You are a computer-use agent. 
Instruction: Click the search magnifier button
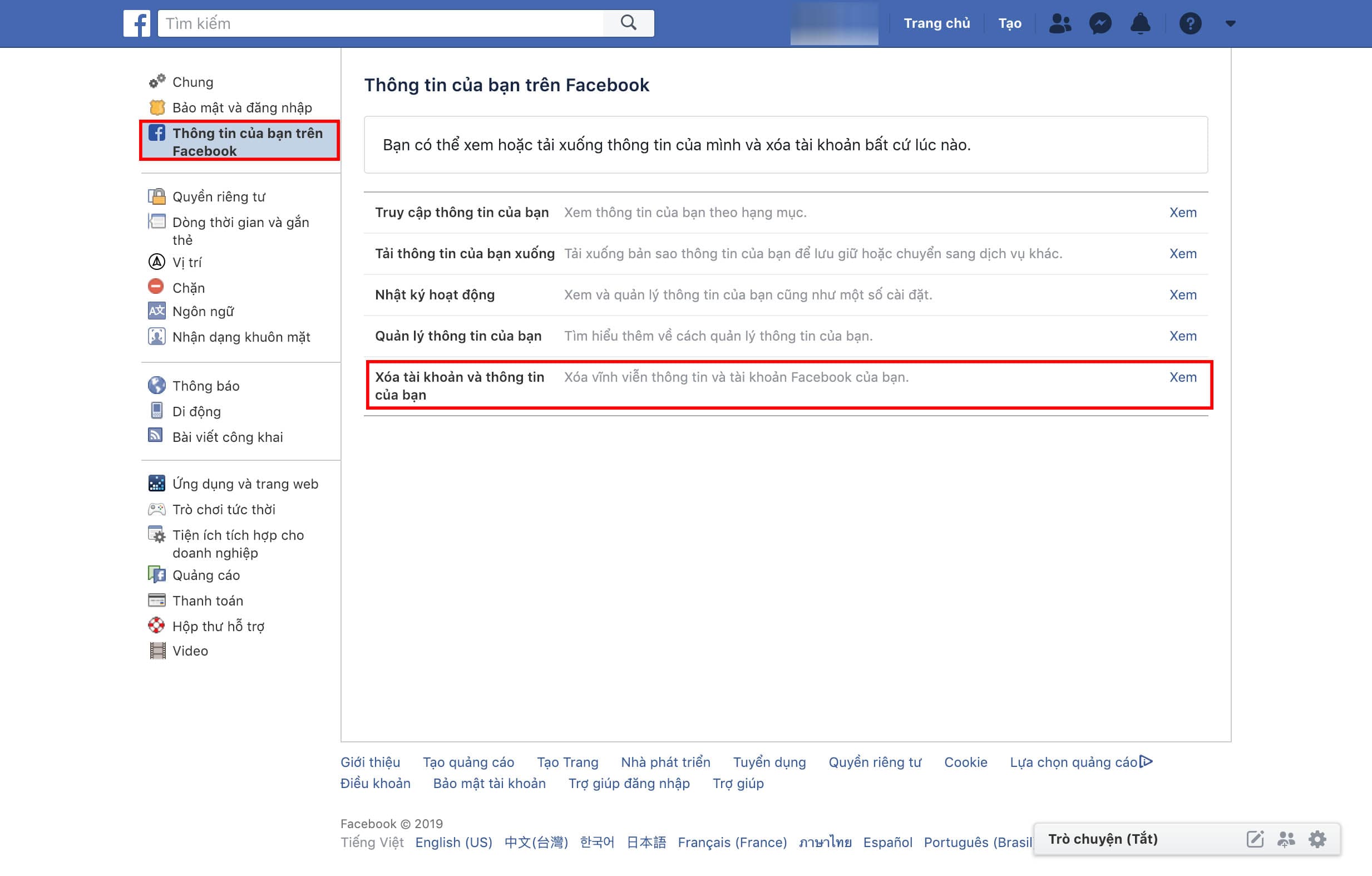pyautogui.click(x=629, y=23)
